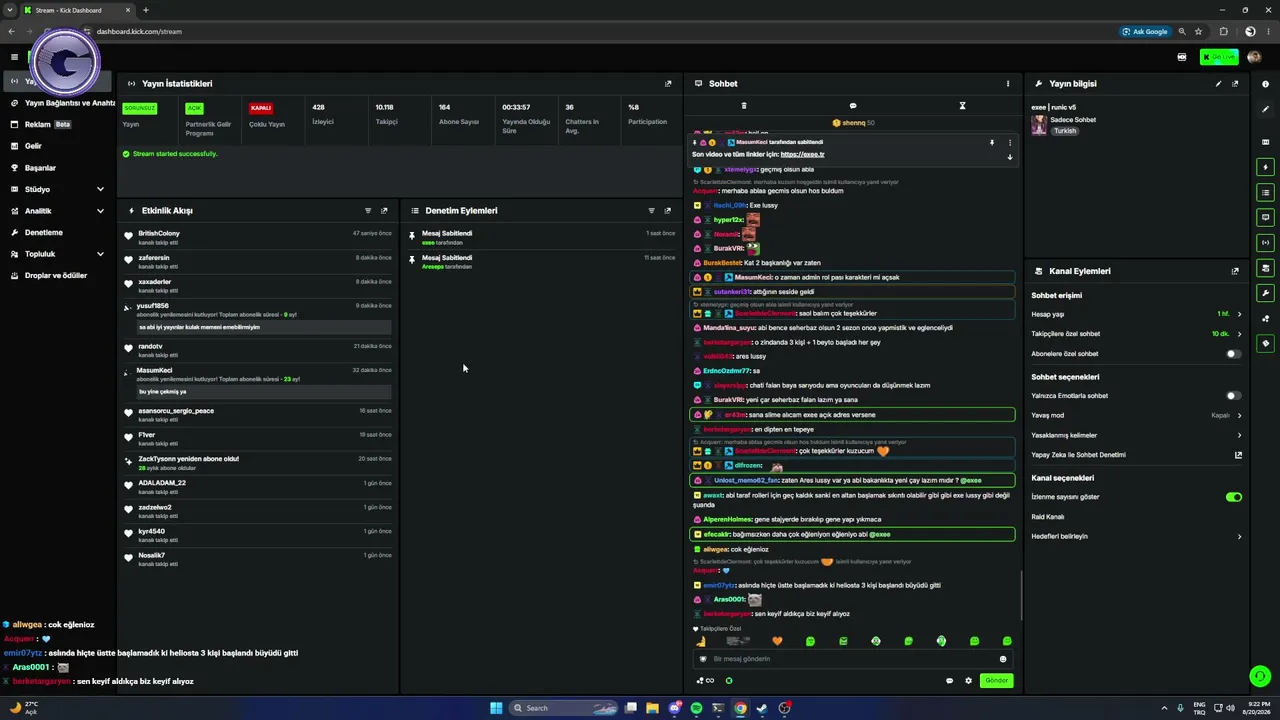The width and height of the screenshot is (1280, 720).
Task: Click the Turkish language tag
Action: tap(1064, 131)
